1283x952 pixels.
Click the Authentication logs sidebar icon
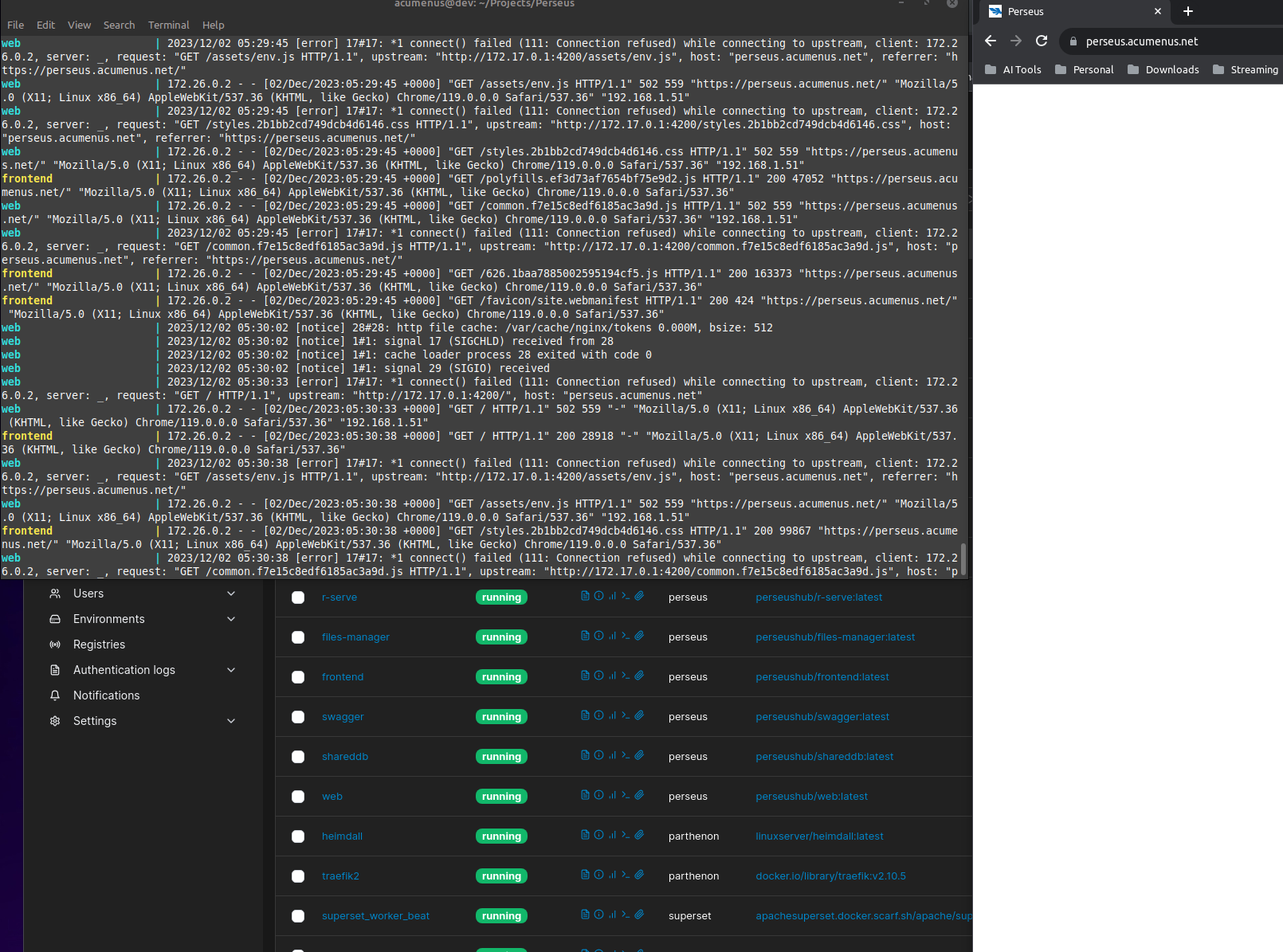(55, 670)
